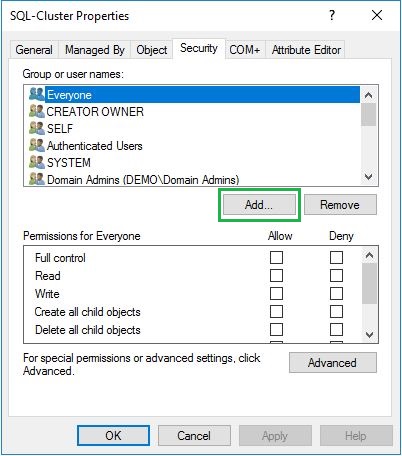Click the group list scrollbar thumb
This screenshot has height=456, width=402.
point(368,114)
